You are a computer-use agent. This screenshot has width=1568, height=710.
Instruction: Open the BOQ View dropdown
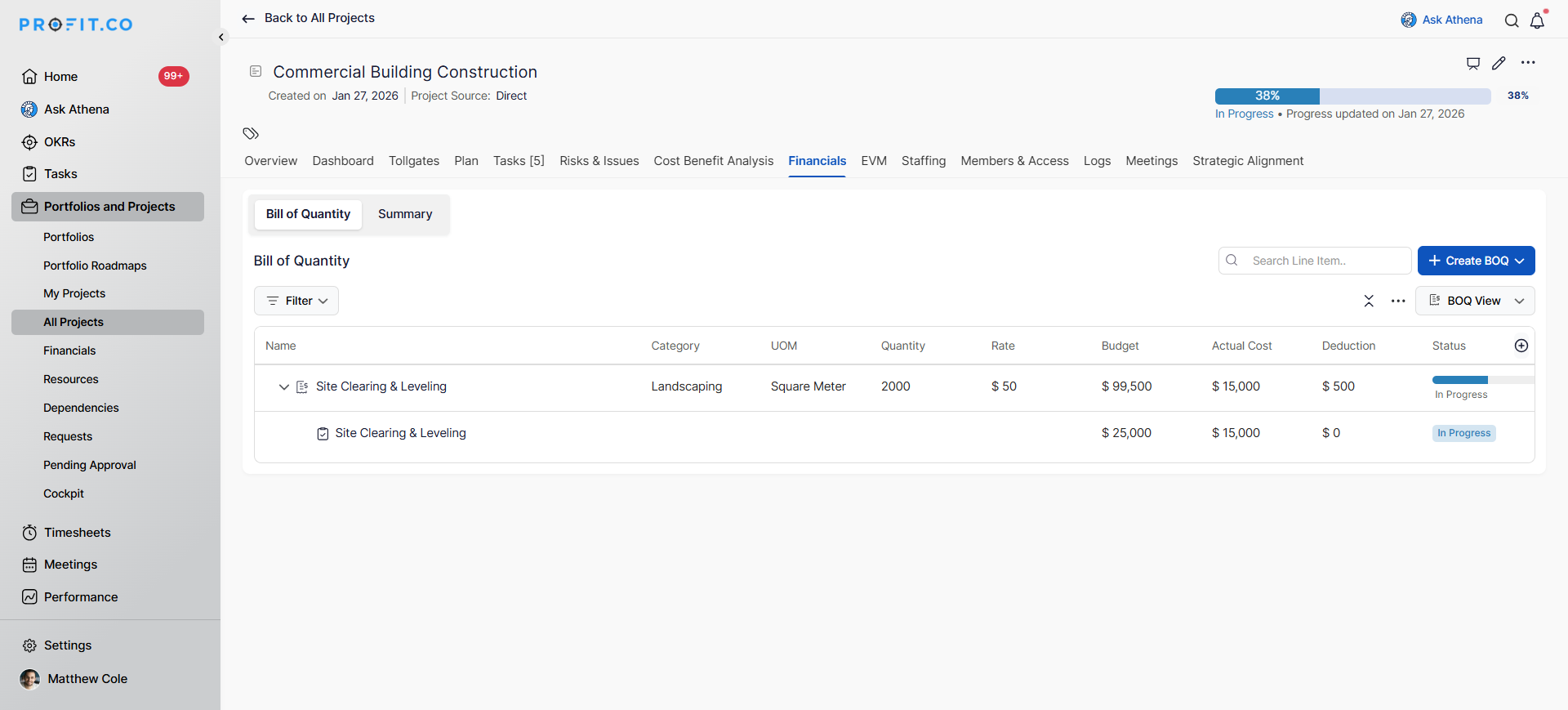tap(1475, 301)
